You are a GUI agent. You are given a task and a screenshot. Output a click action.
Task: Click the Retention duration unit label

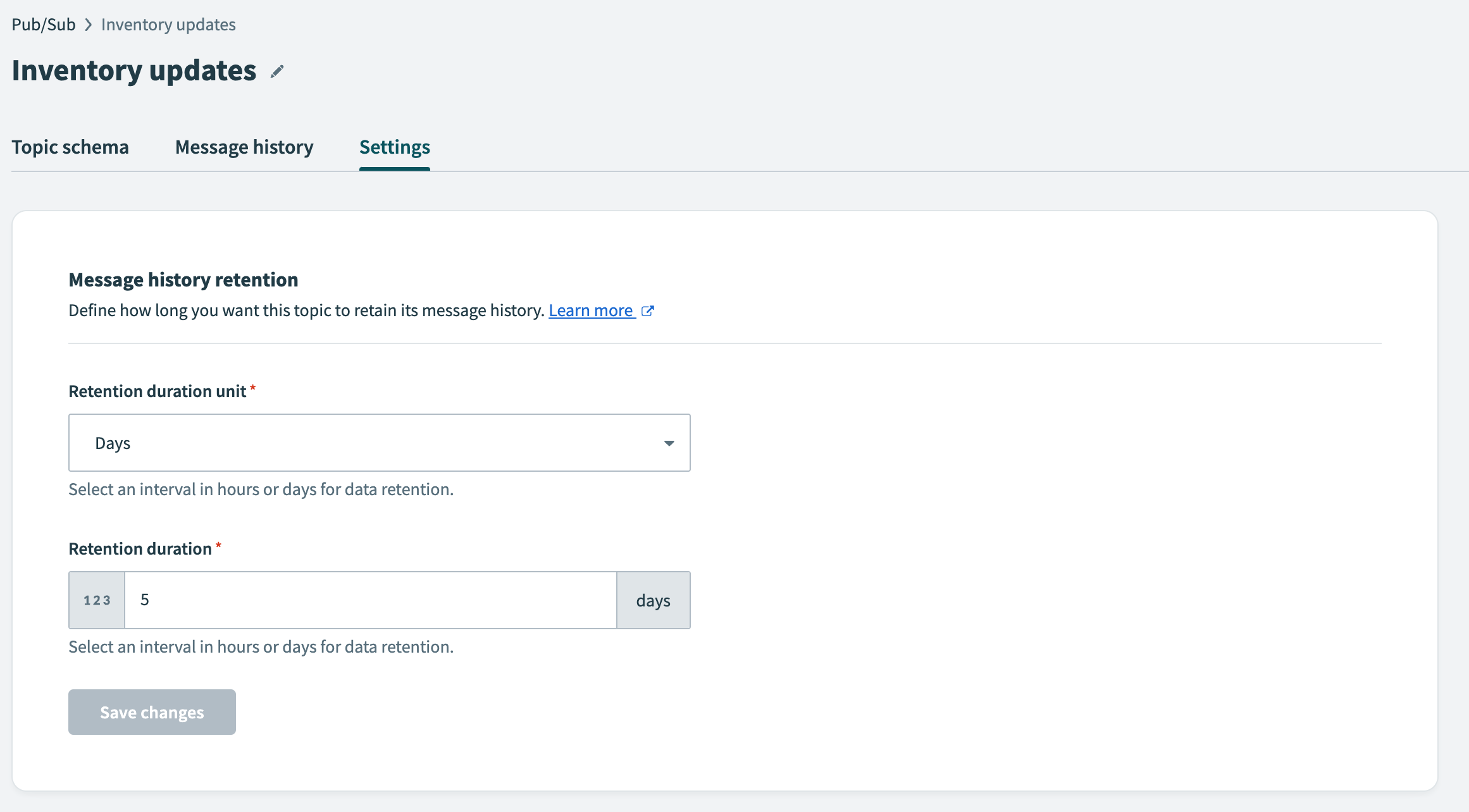(x=158, y=391)
